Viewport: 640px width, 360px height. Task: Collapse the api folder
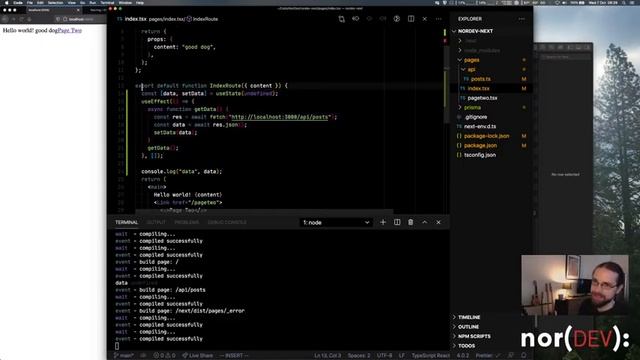pos(471,69)
